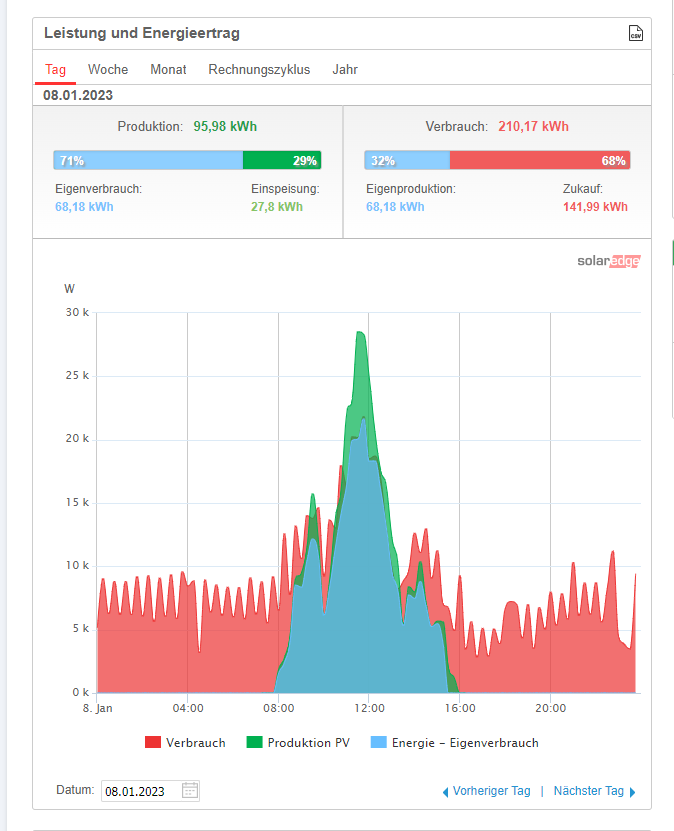Screen dimensions: 674x831
Task: Click the Datum input field
Action: click(x=150, y=791)
